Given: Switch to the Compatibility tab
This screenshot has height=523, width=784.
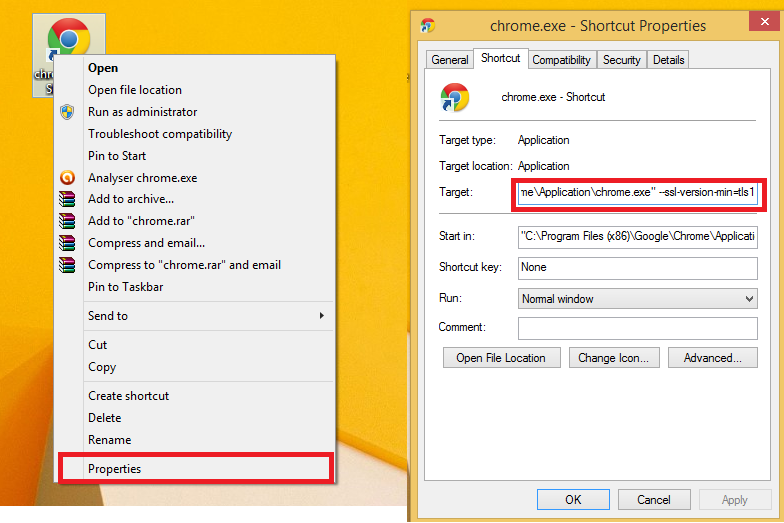Looking at the screenshot, I should (x=561, y=60).
